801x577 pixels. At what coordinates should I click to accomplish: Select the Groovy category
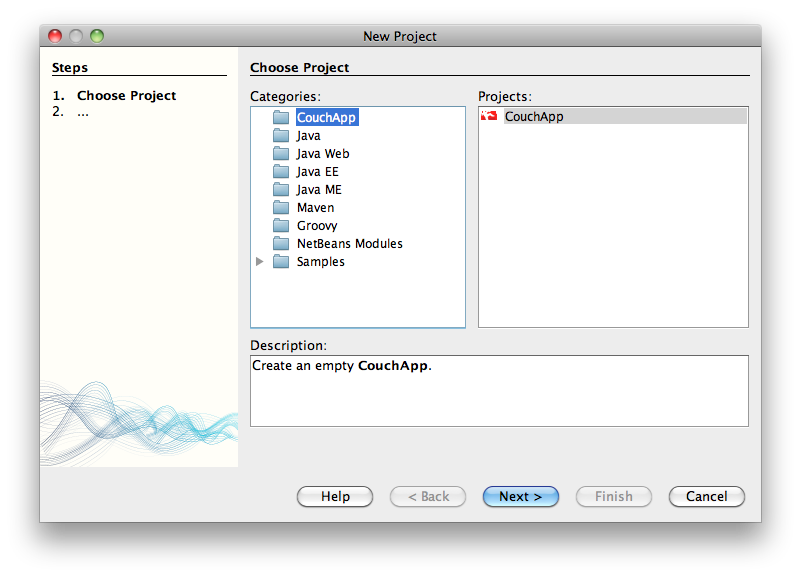tap(317, 226)
